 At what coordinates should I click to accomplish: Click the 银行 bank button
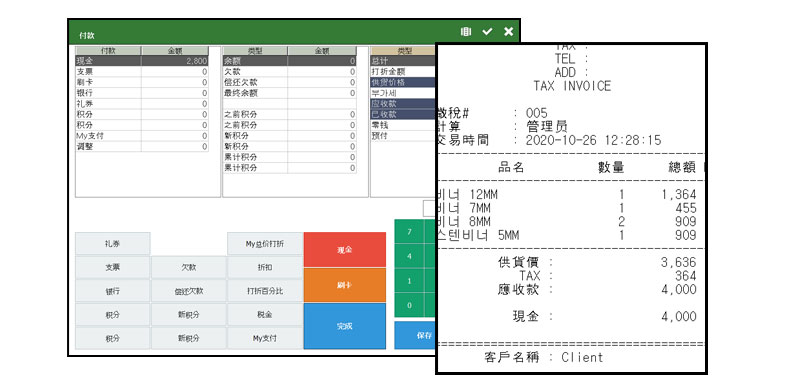pos(113,291)
